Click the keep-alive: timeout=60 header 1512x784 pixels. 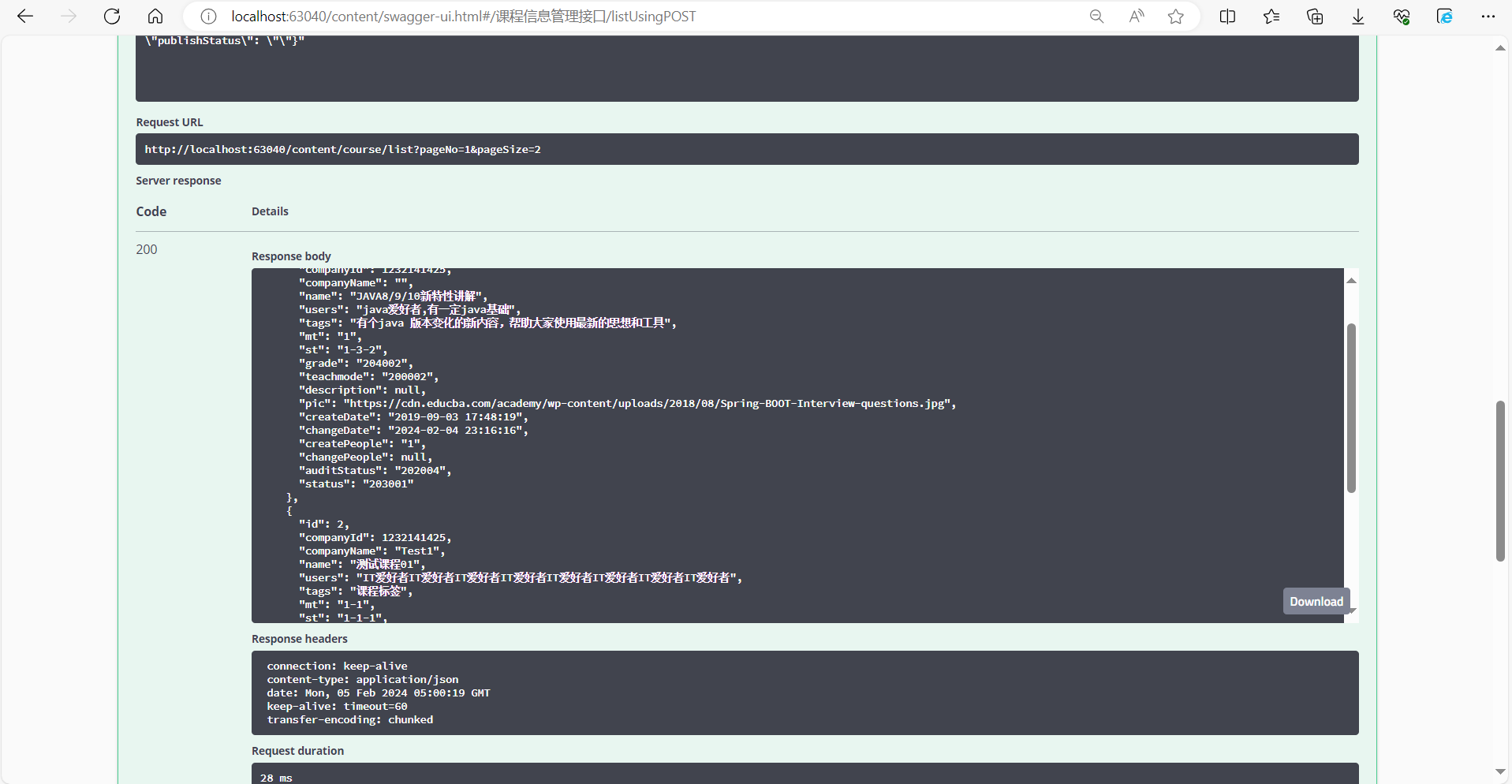(x=337, y=706)
